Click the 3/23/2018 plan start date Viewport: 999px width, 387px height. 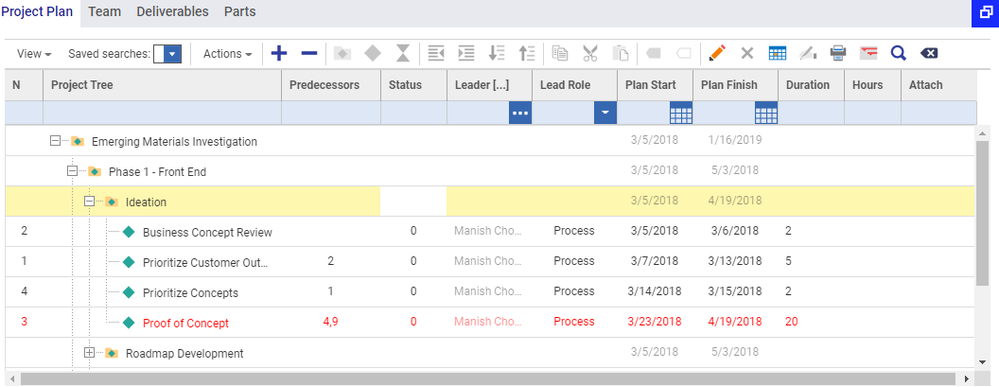click(x=654, y=322)
